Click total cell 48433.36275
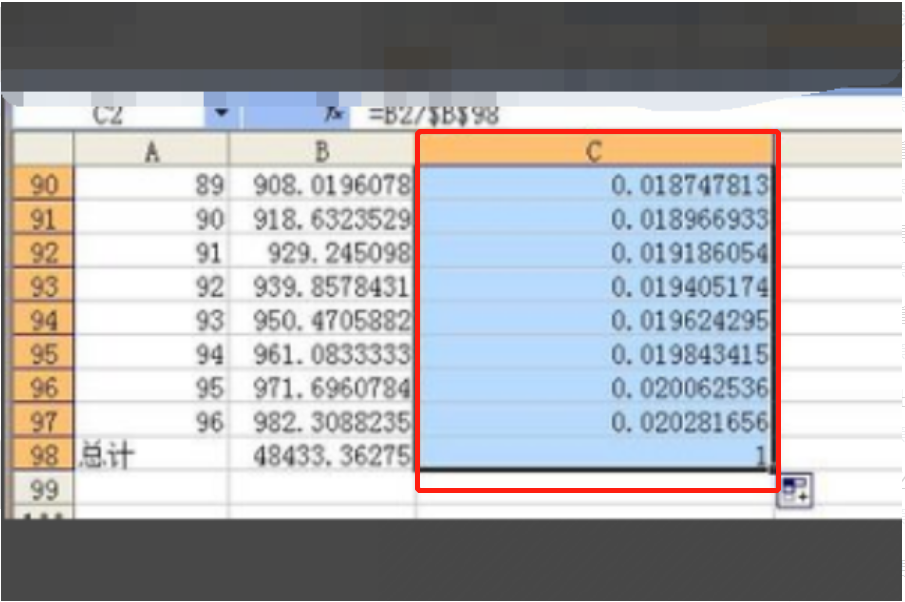 tap(322, 457)
